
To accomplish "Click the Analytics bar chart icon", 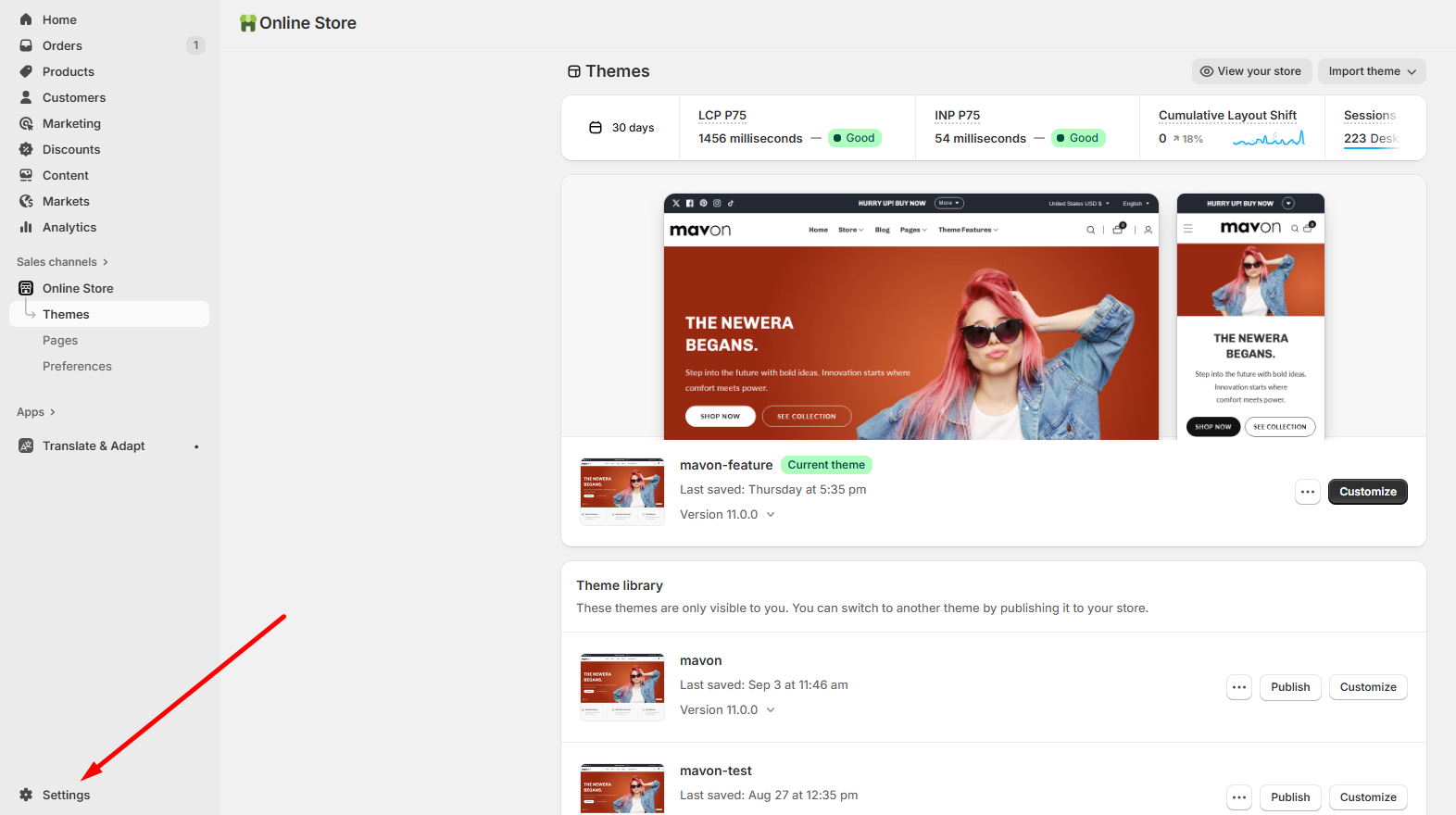I will (x=26, y=227).
